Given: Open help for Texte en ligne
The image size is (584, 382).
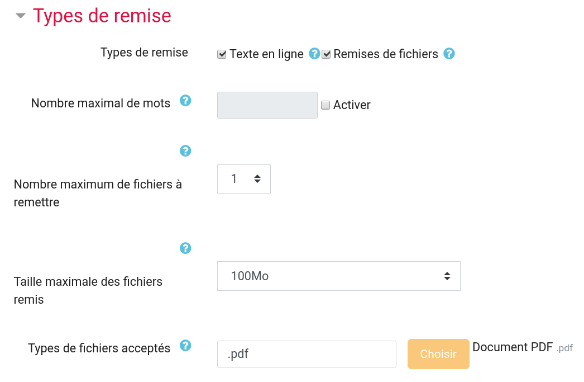Looking at the screenshot, I should click(x=314, y=54).
